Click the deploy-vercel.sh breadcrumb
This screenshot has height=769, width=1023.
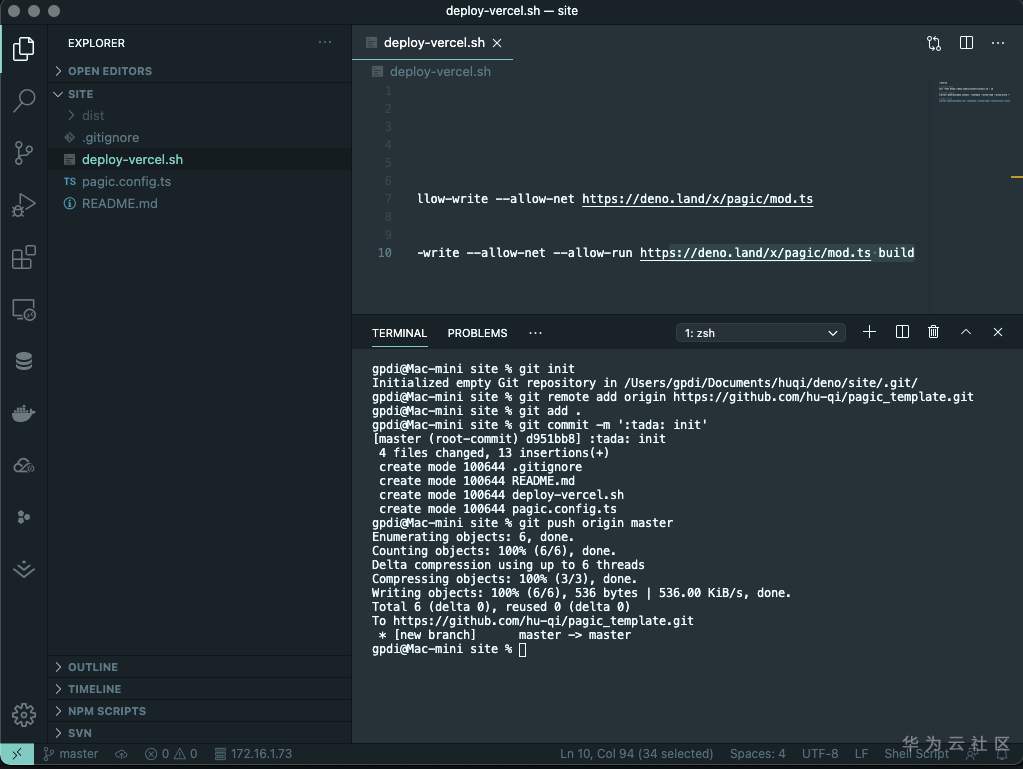click(x=432, y=72)
